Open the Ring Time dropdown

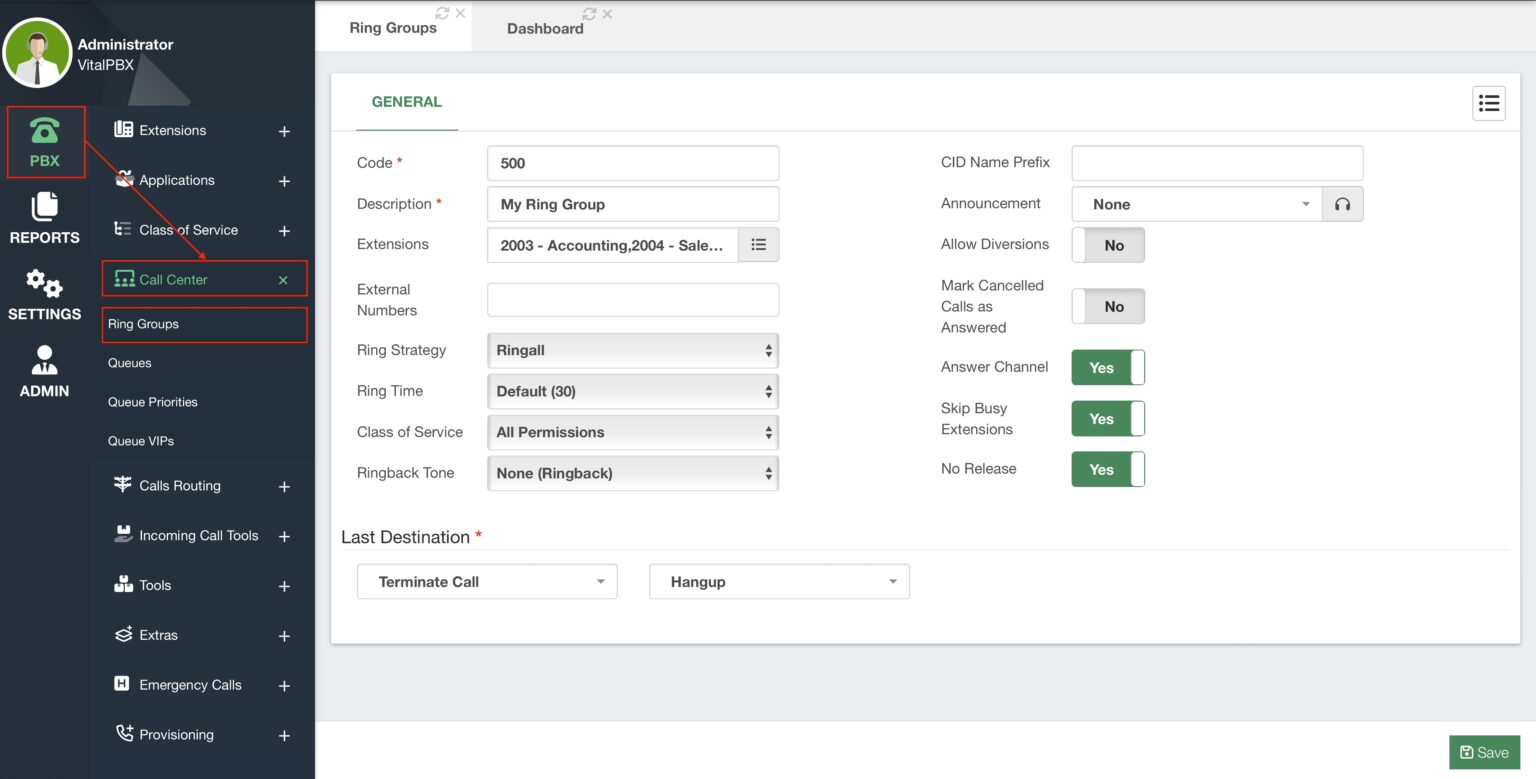[633, 391]
